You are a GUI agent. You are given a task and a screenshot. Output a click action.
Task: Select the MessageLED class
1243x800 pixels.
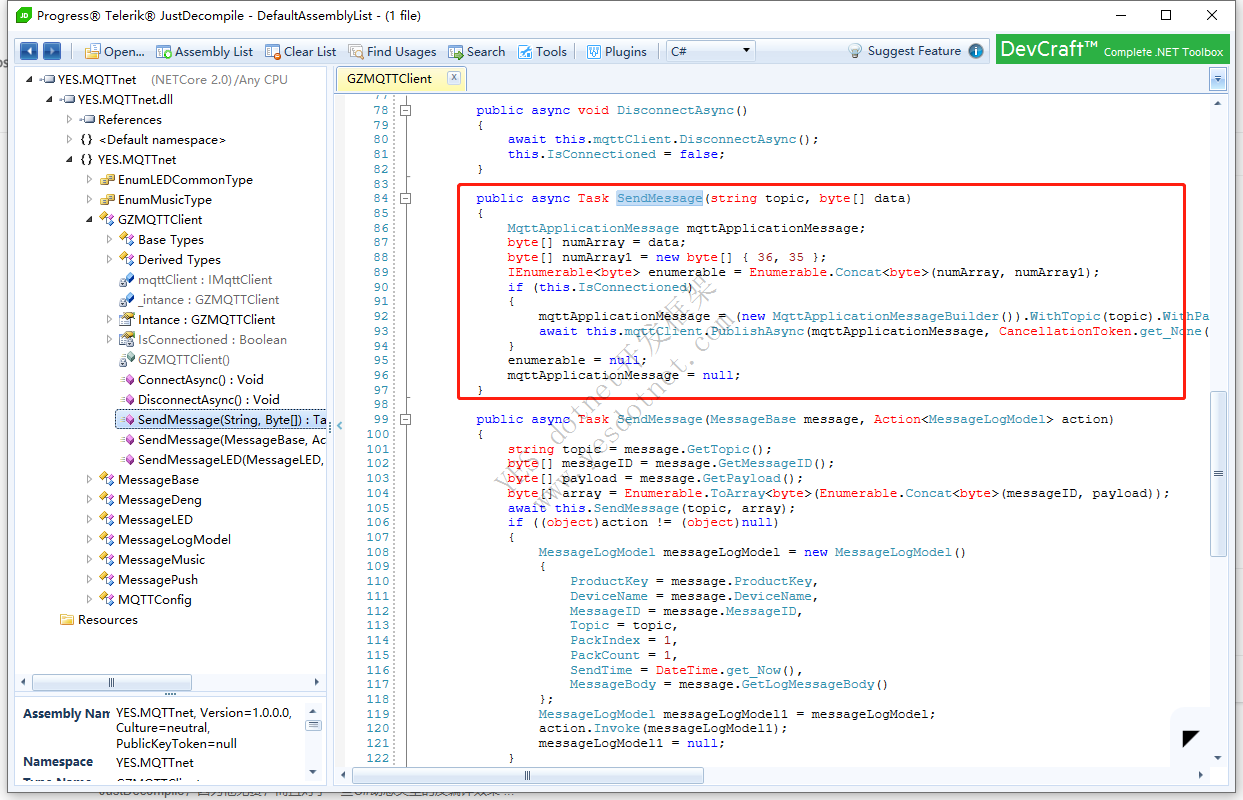(155, 519)
